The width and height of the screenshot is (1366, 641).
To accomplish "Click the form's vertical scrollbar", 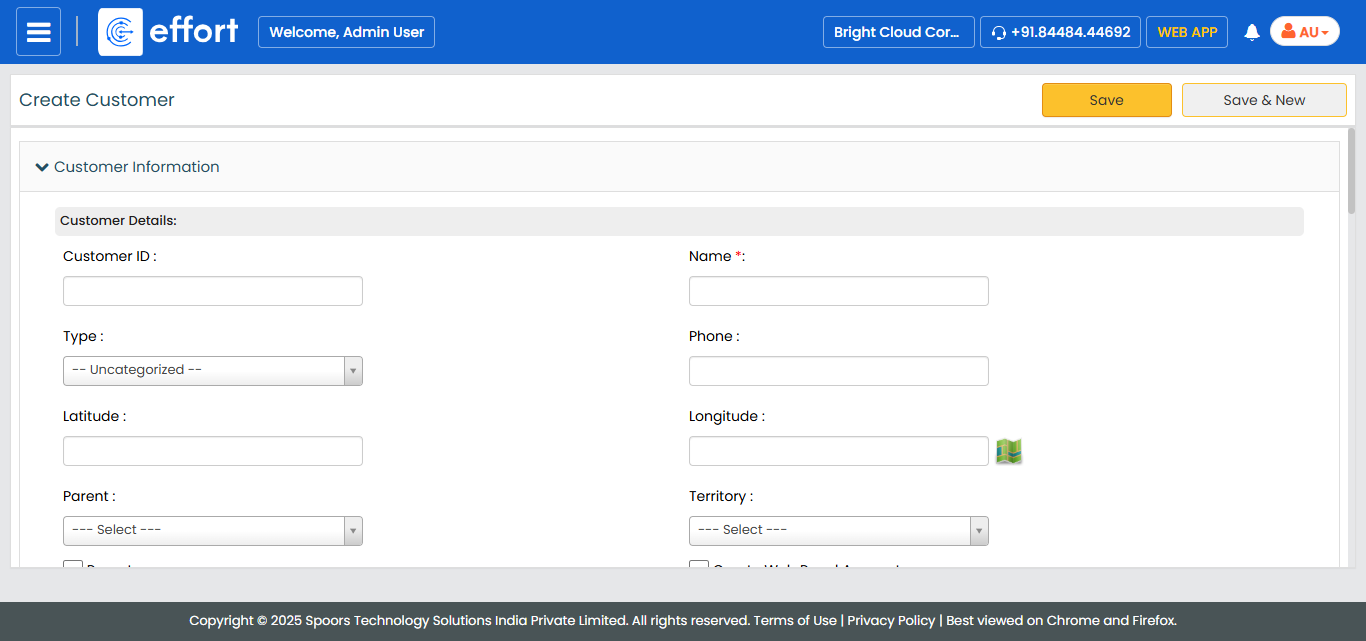I will [1351, 170].
